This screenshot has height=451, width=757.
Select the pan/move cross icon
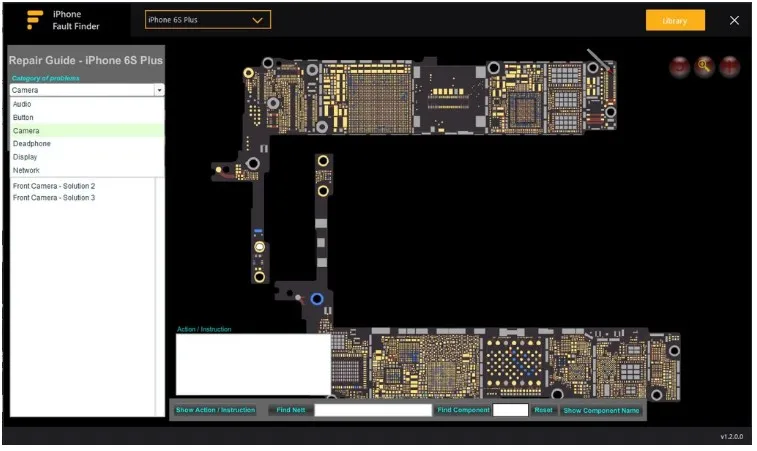(729, 67)
